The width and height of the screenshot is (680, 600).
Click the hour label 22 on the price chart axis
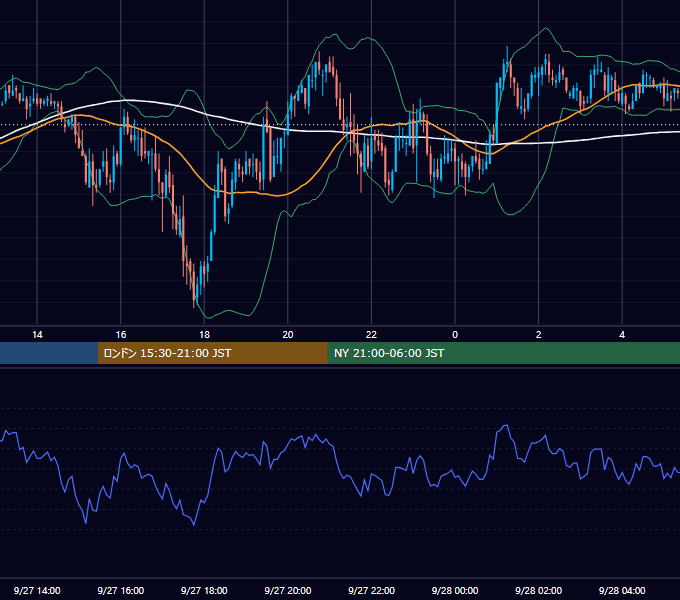click(371, 335)
